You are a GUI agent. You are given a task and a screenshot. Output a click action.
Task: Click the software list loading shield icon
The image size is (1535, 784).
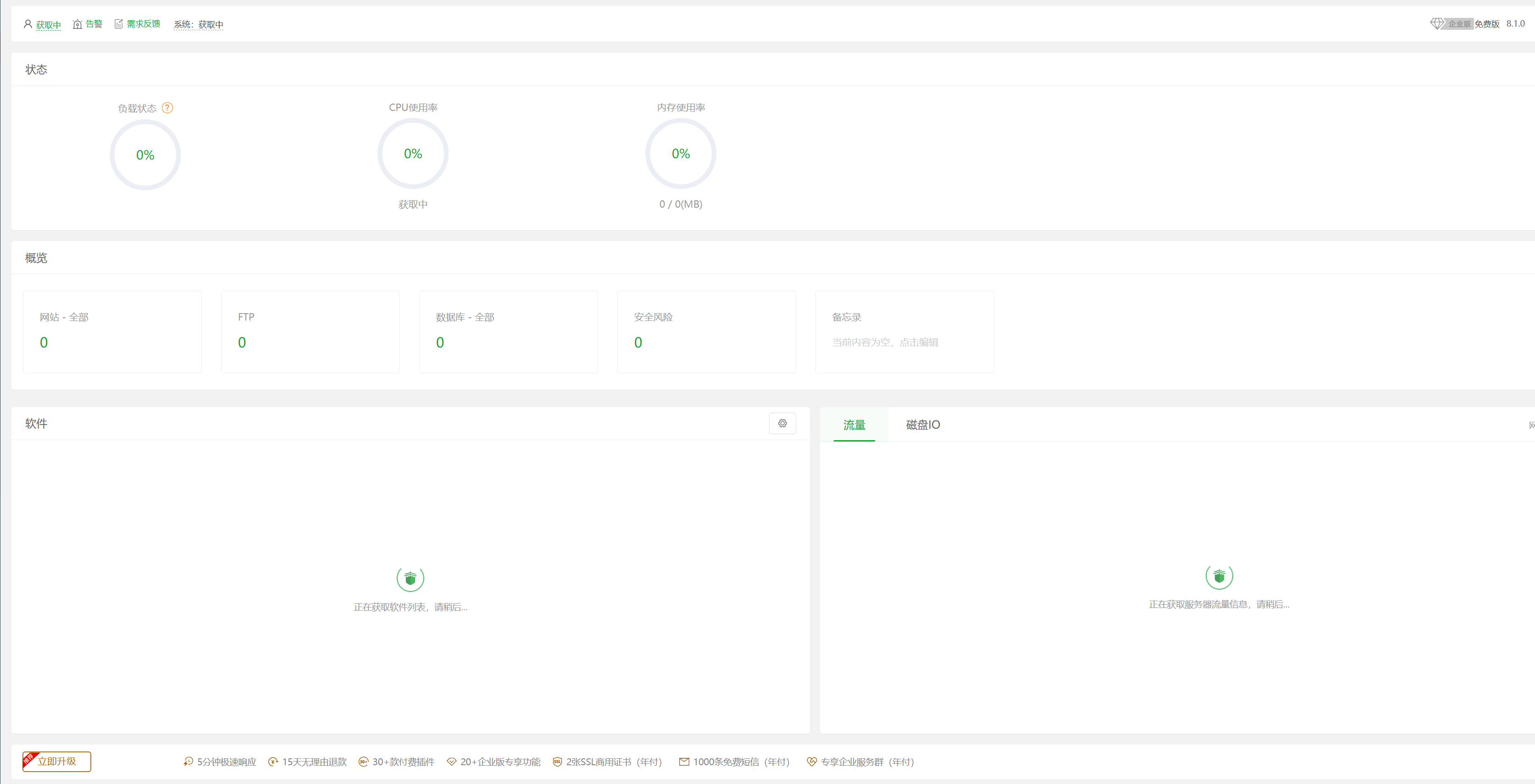coord(410,578)
